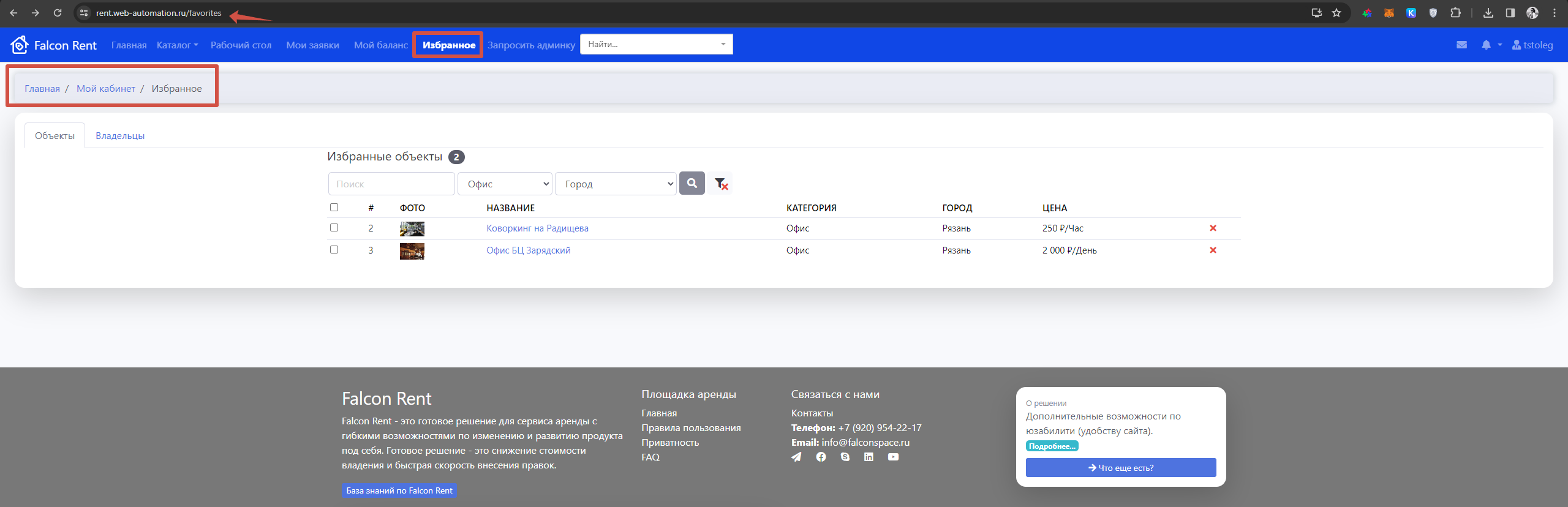Click the Что еще есть? button
Viewport: 1568px width, 507px height.
(1120, 468)
